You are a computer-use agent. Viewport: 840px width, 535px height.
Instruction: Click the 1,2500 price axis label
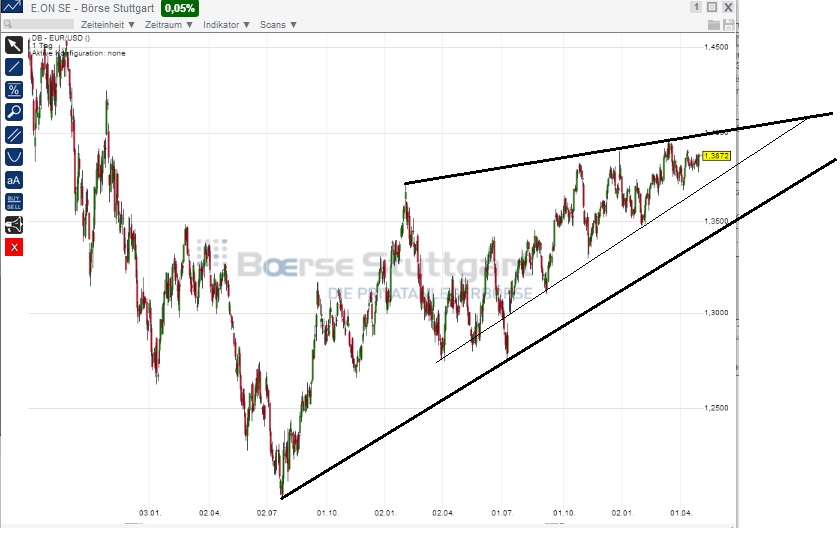point(716,408)
